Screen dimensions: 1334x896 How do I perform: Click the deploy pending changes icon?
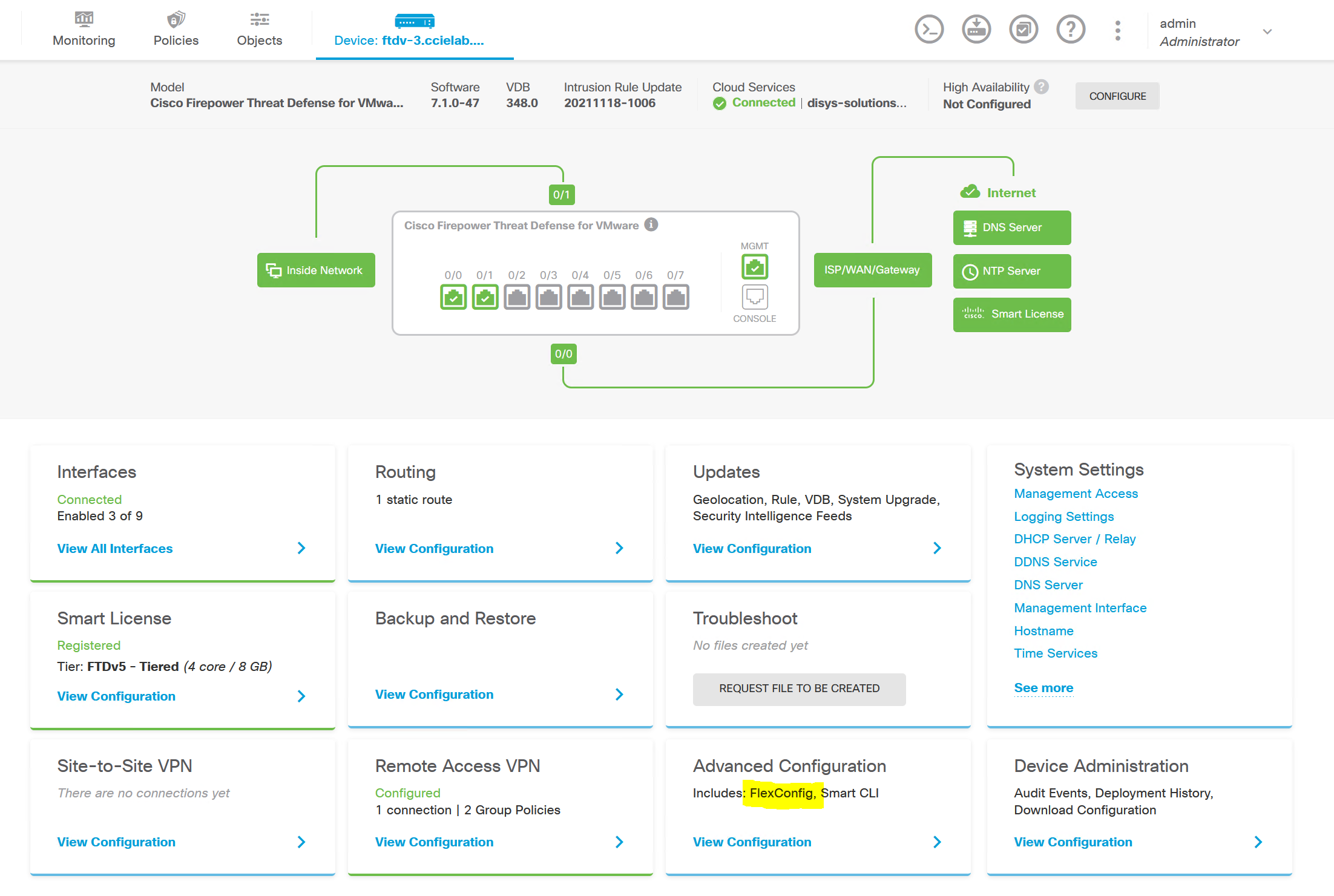coord(976,28)
